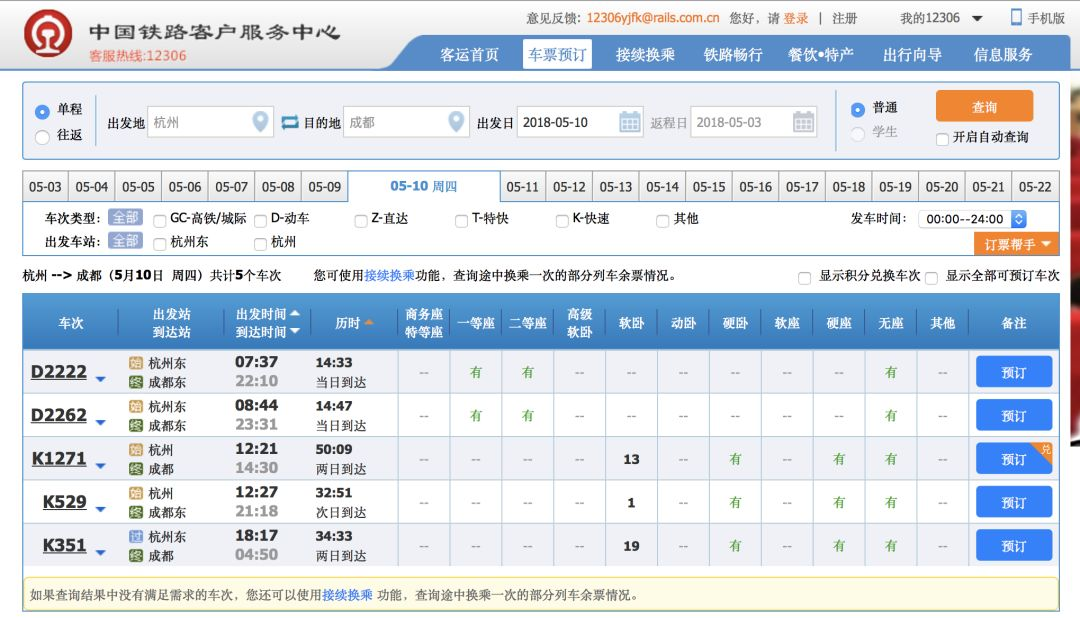
Task: Enable the GC-高铁/城际 train type checkbox
Action: 160,220
